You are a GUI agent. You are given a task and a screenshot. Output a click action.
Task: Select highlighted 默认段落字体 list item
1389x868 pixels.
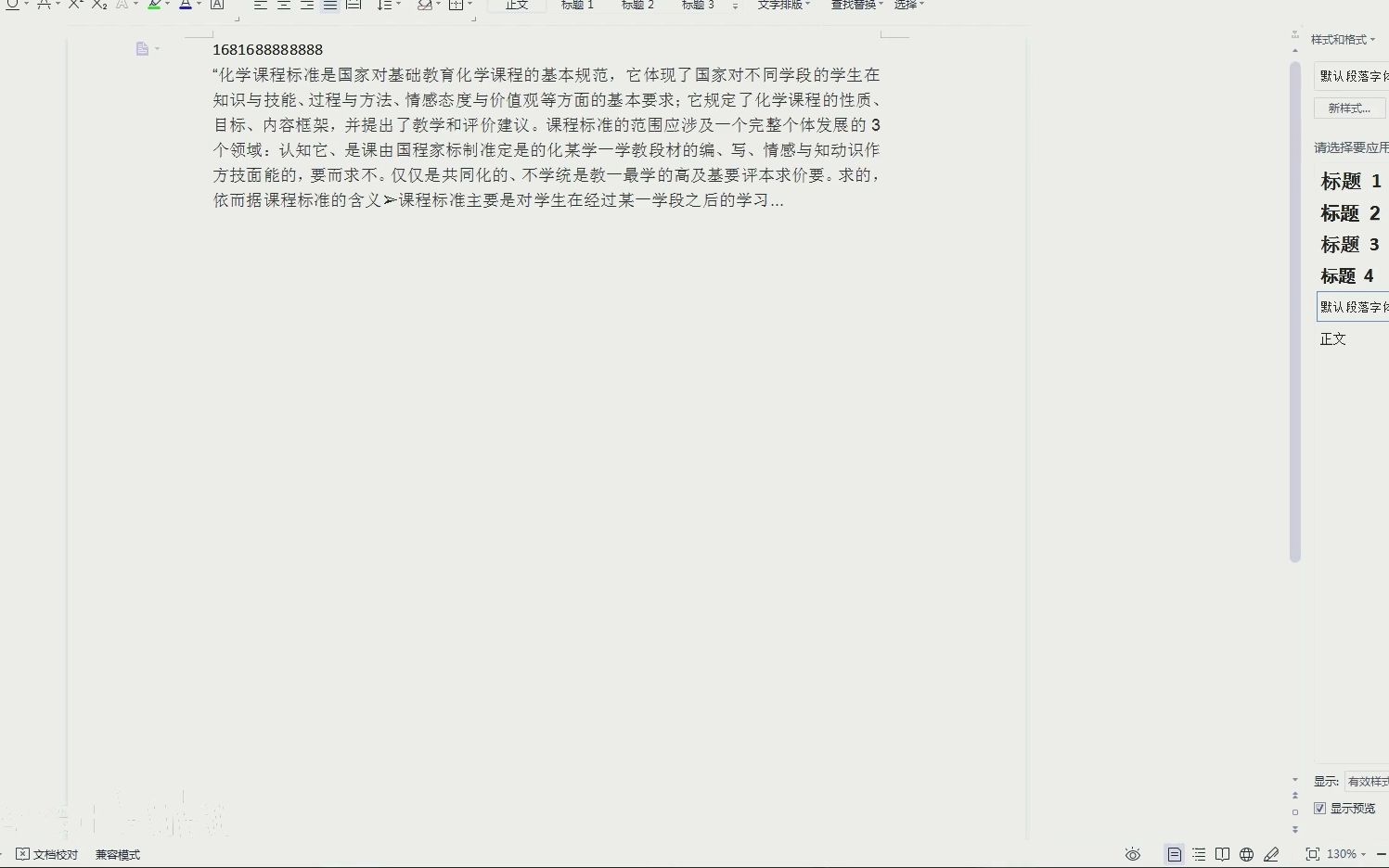[1353, 307]
